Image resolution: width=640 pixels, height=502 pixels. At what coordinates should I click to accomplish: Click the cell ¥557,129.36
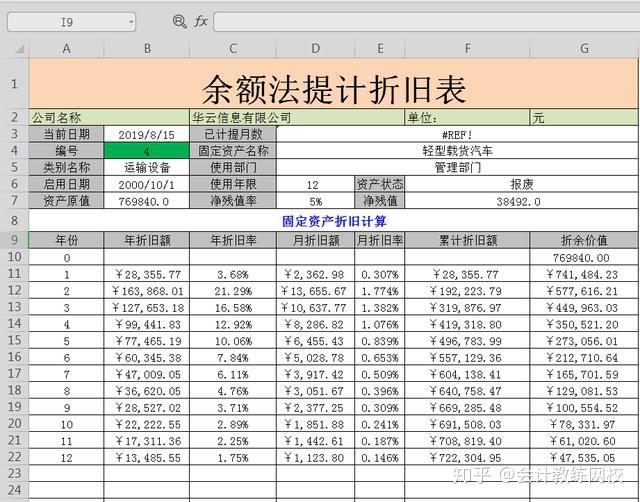coord(467,358)
